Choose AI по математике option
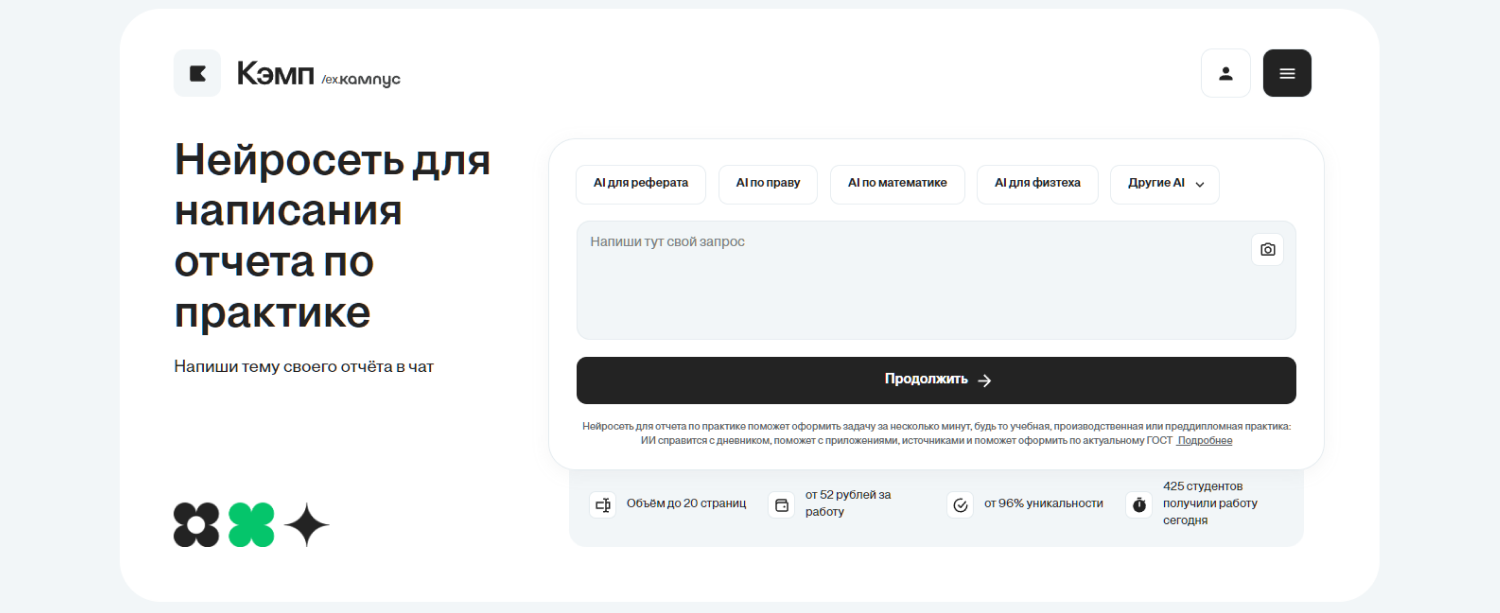Viewport: 1500px width, 613px height. pos(897,184)
